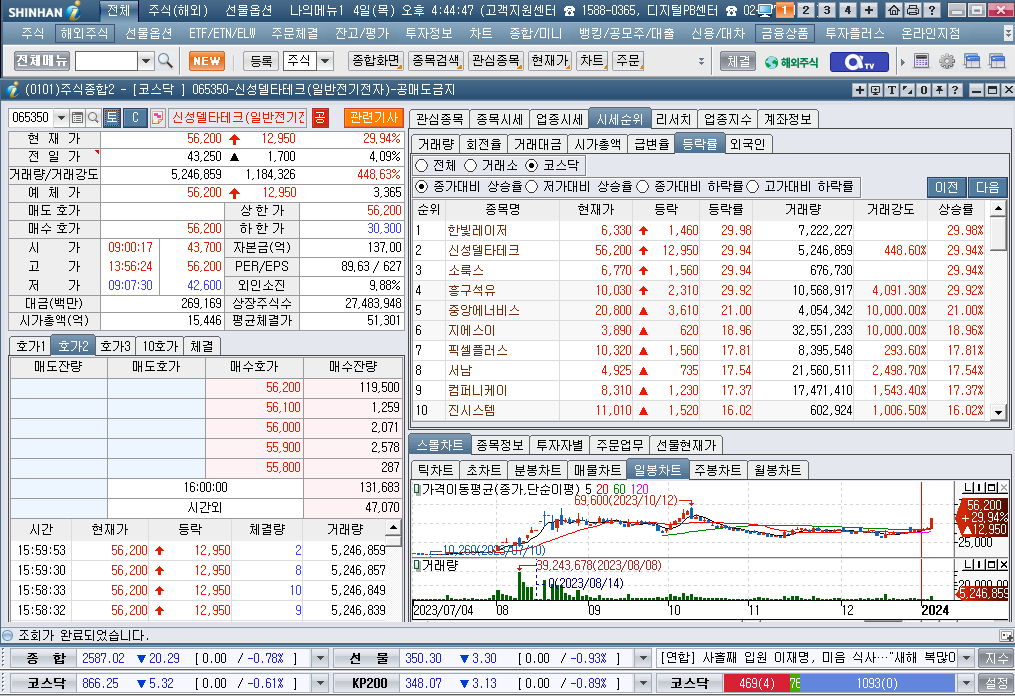The width and height of the screenshot is (1015, 696).
Task: Expand the 코스닥 index dropdown in bottom-left bar
Action: 320,682
